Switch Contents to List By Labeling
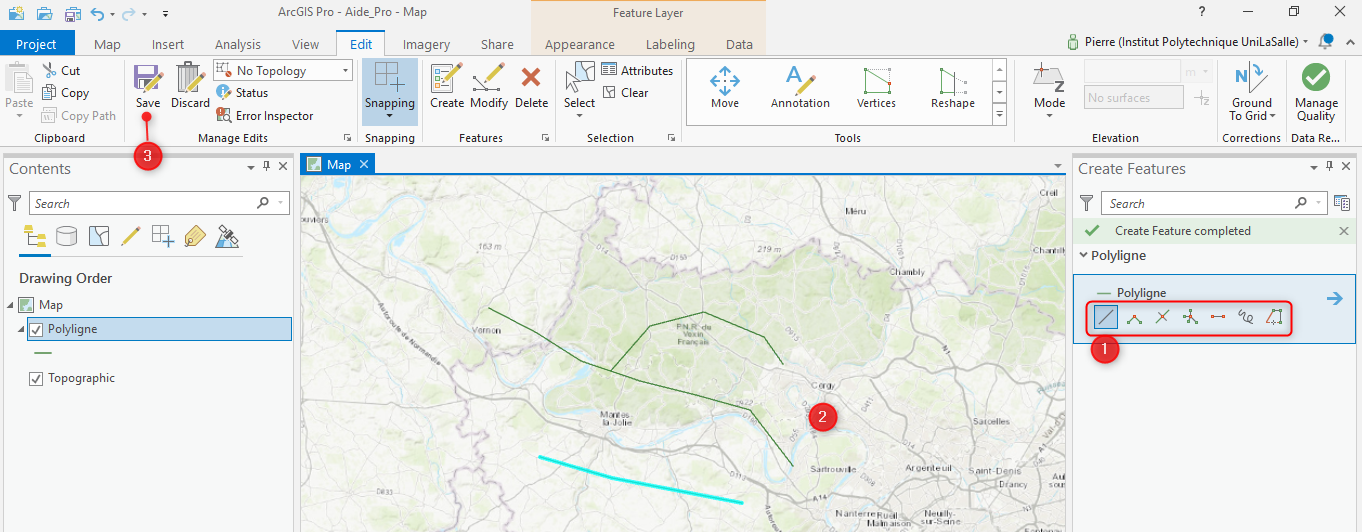Screen dimensions: 1362x532 click(195, 236)
